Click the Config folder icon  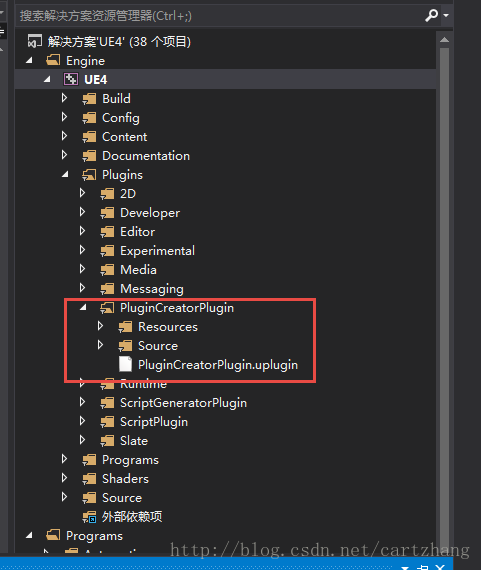pyautogui.click(x=89, y=117)
